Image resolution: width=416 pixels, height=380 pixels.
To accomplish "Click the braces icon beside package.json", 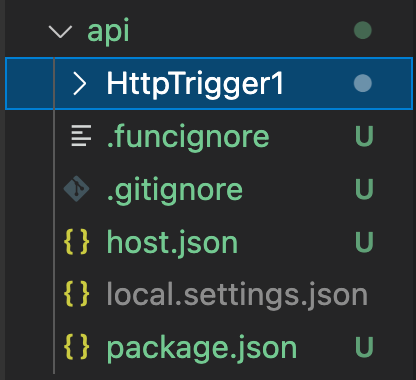I will 76,347.
